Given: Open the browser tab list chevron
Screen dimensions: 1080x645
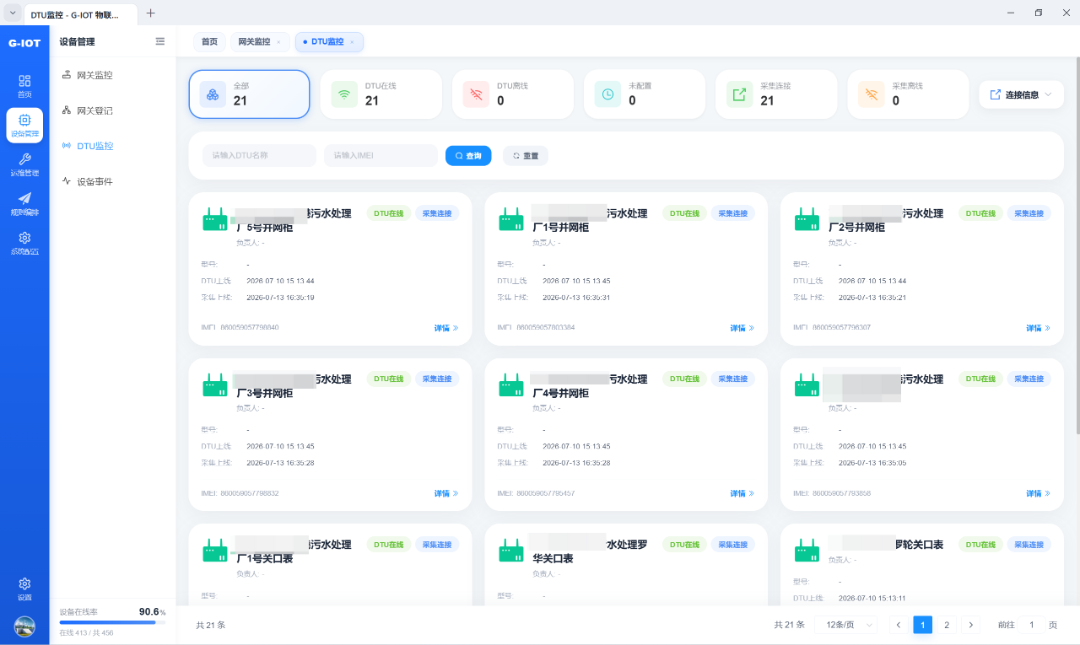Looking at the screenshot, I should (12, 13).
